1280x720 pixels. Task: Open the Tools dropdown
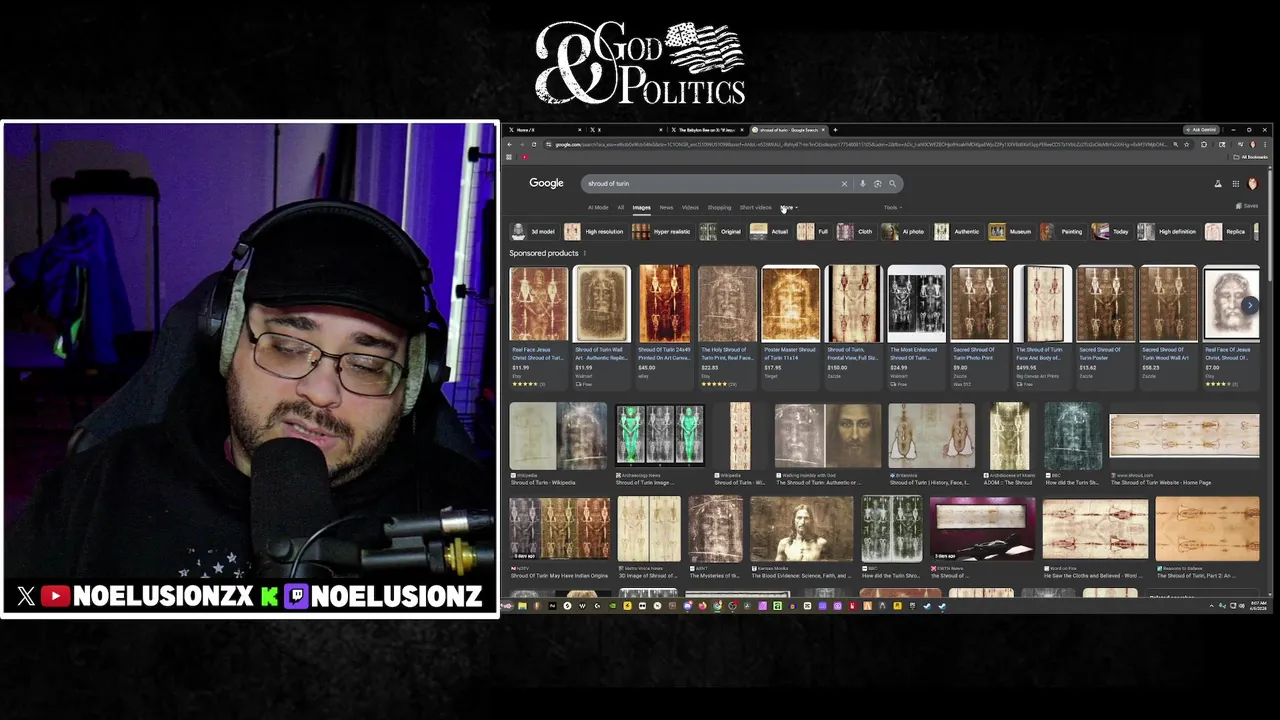[x=893, y=207]
